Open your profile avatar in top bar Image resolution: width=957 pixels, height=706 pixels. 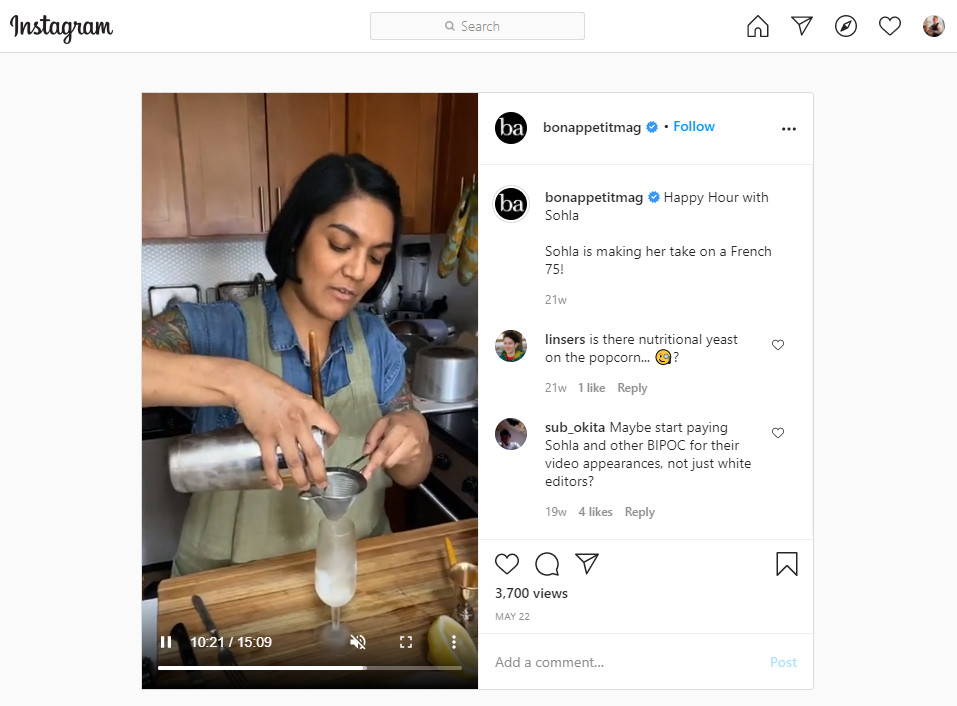933,26
